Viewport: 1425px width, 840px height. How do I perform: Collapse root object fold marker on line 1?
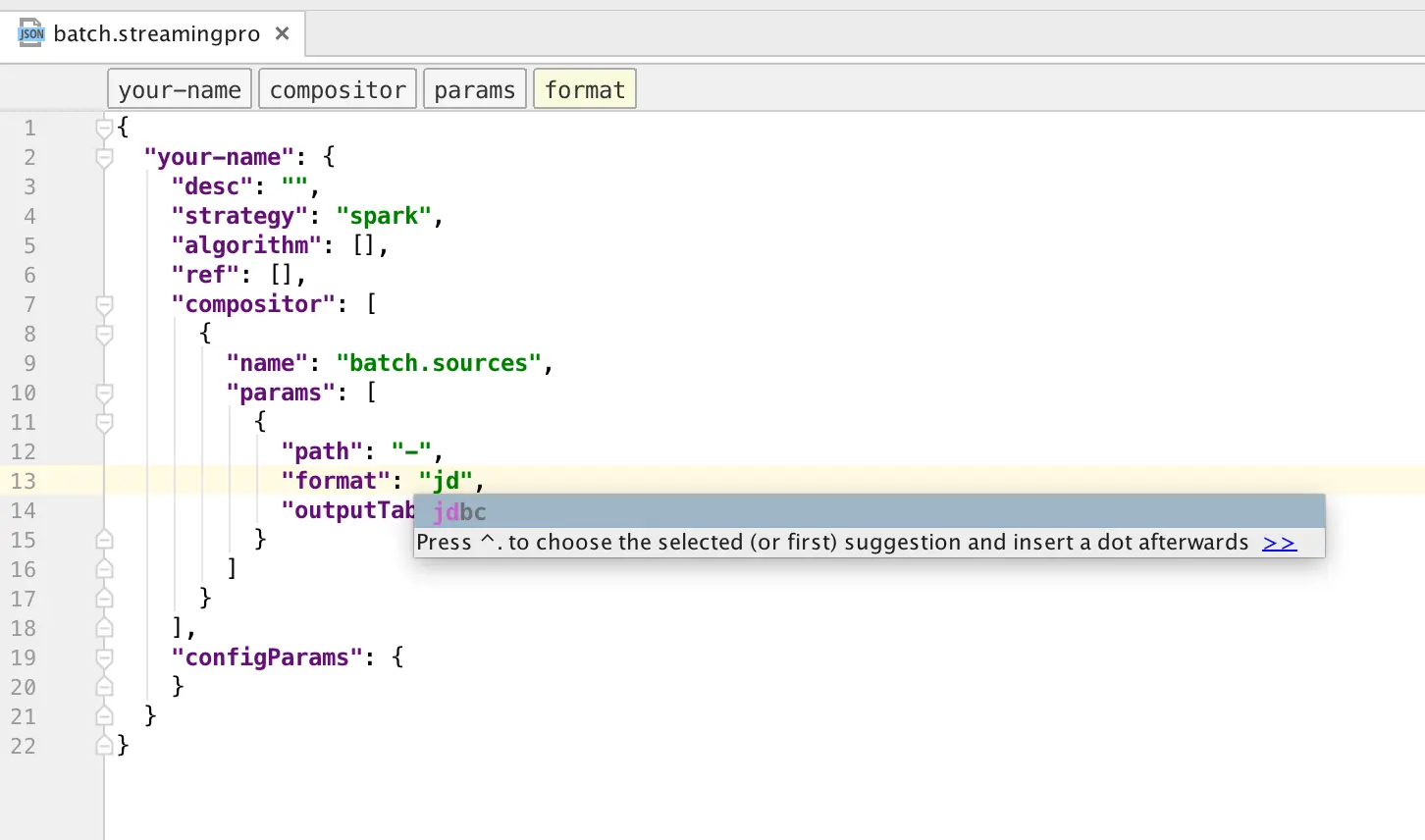tap(105, 128)
